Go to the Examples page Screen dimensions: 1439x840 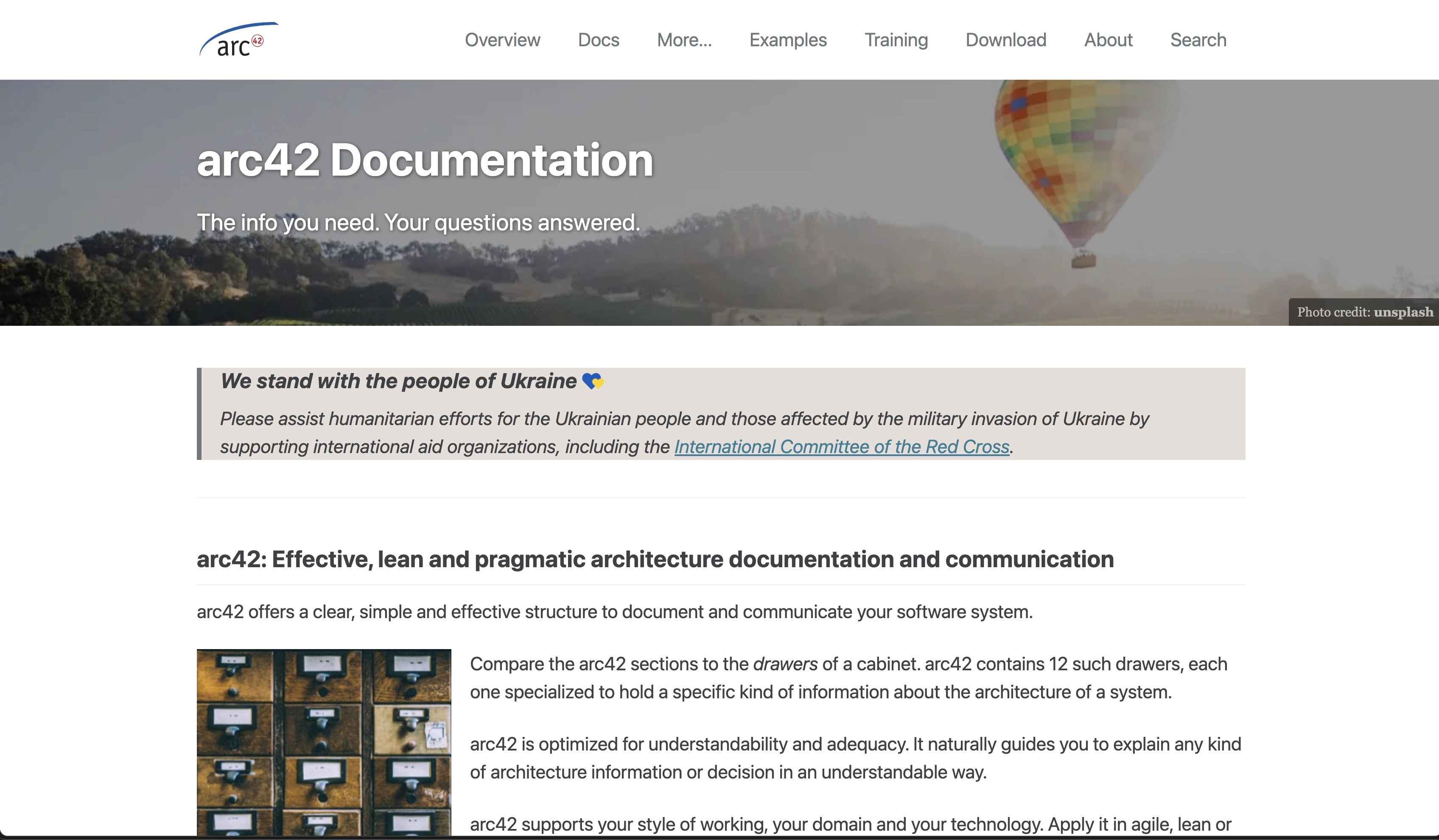787,40
